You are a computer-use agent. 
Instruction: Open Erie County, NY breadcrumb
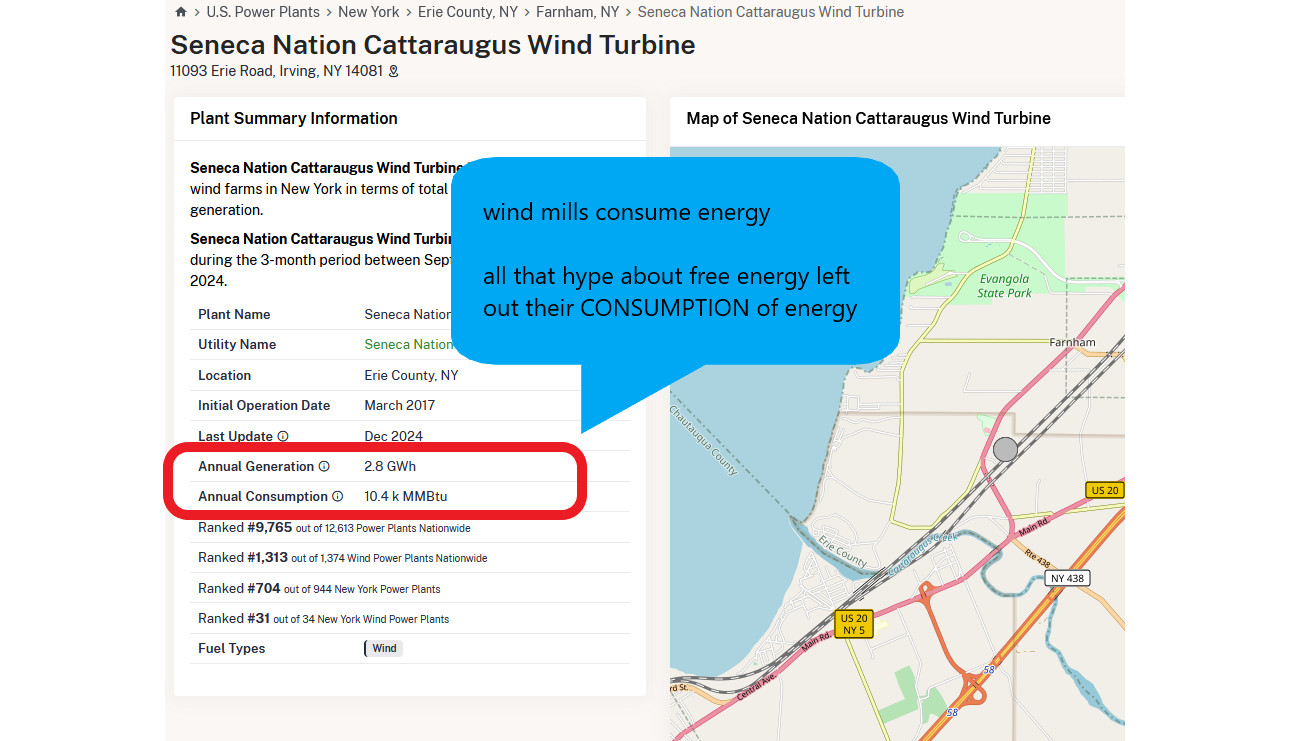[468, 12]
